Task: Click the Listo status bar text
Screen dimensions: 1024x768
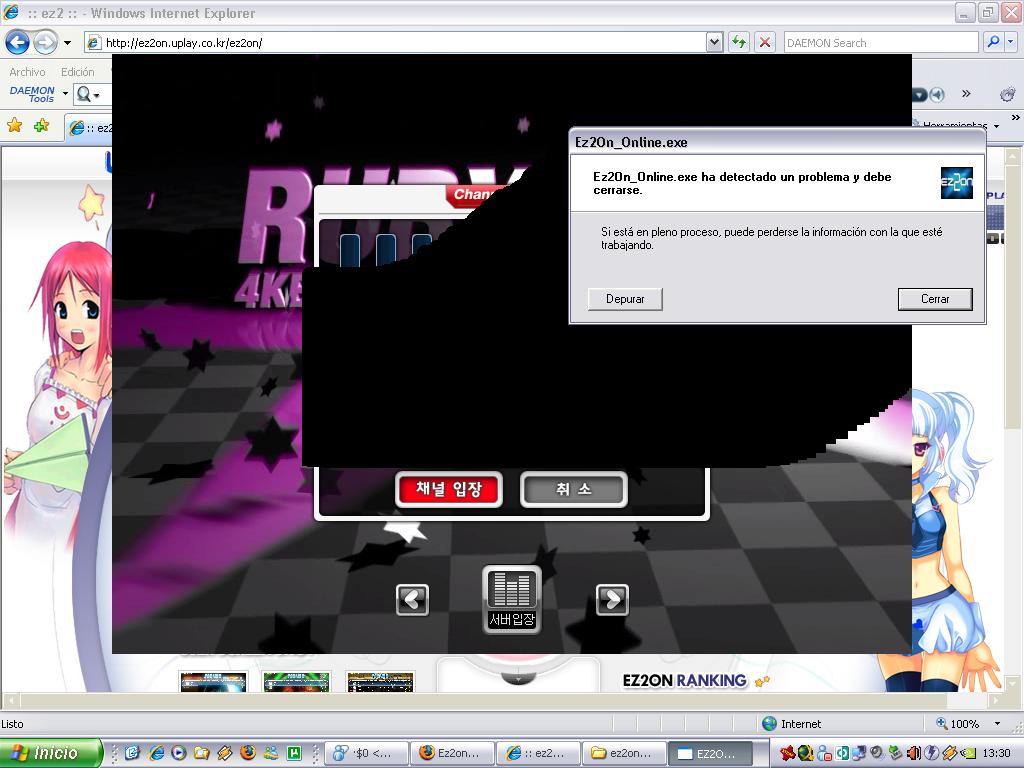Action: point(12,724)
